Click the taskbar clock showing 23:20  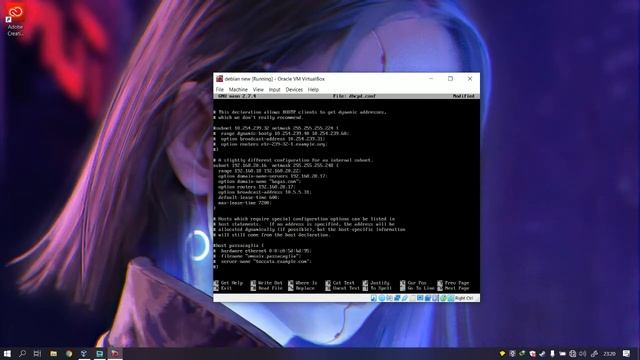(x=610, y=353)
